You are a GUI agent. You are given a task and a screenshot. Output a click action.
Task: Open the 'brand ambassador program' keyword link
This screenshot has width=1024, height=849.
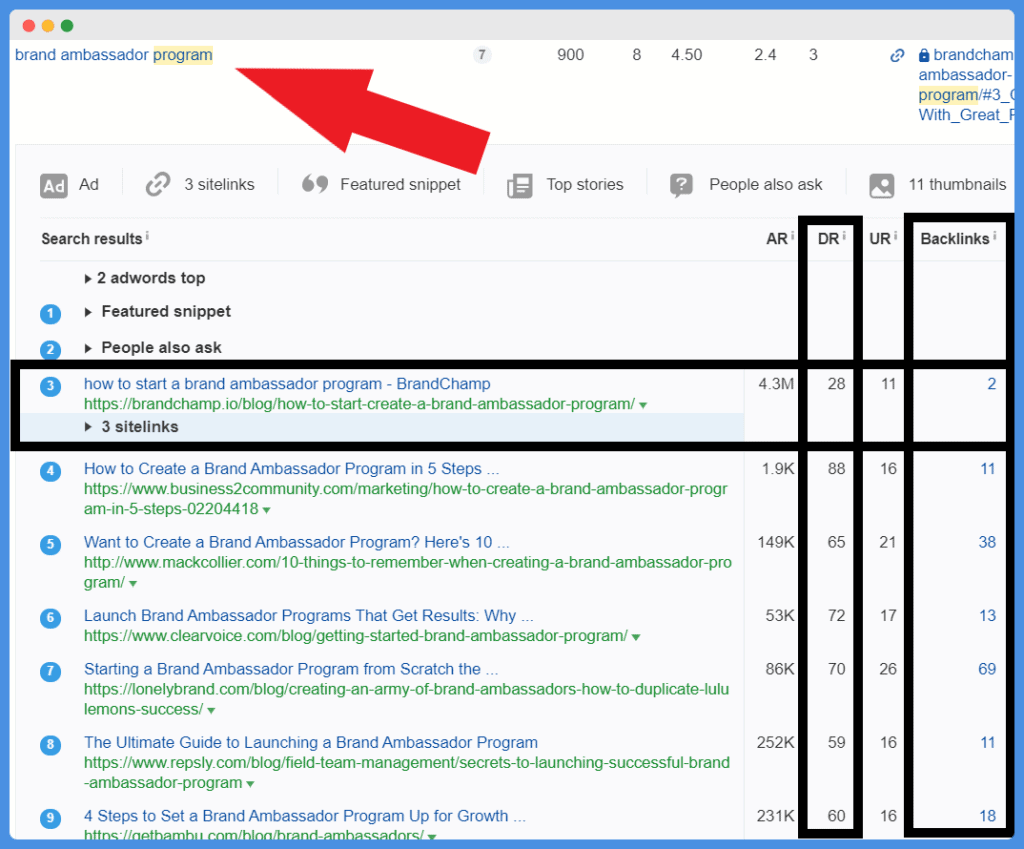[114, 55]
